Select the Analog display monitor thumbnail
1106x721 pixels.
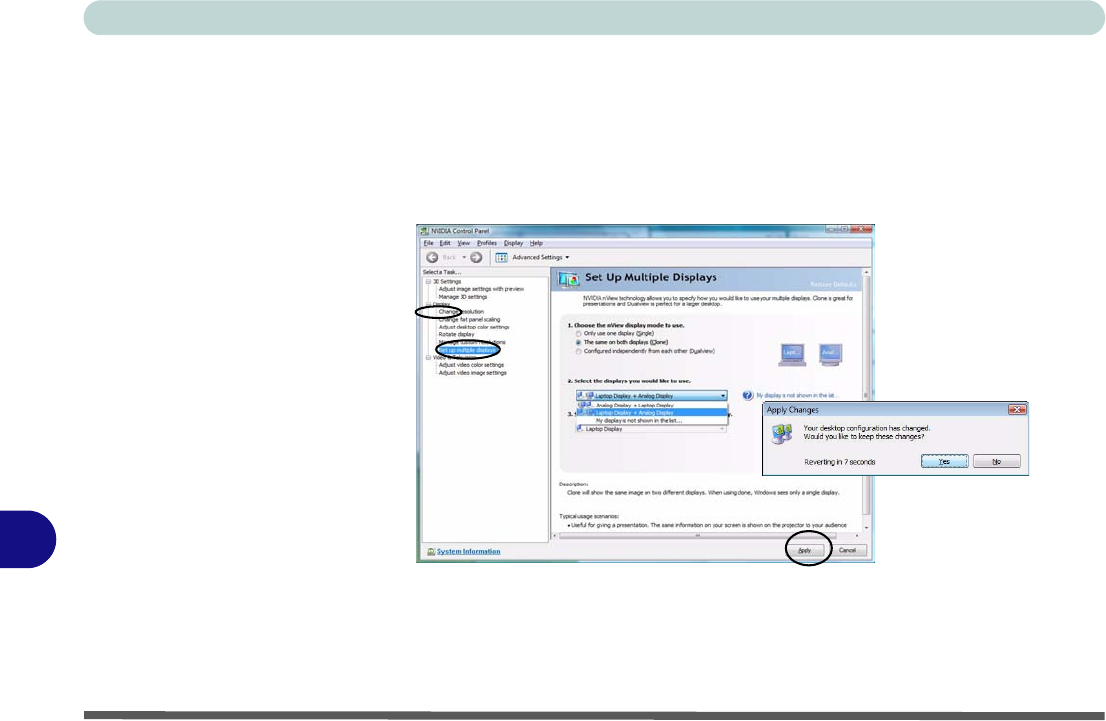(x=830, y=354)
